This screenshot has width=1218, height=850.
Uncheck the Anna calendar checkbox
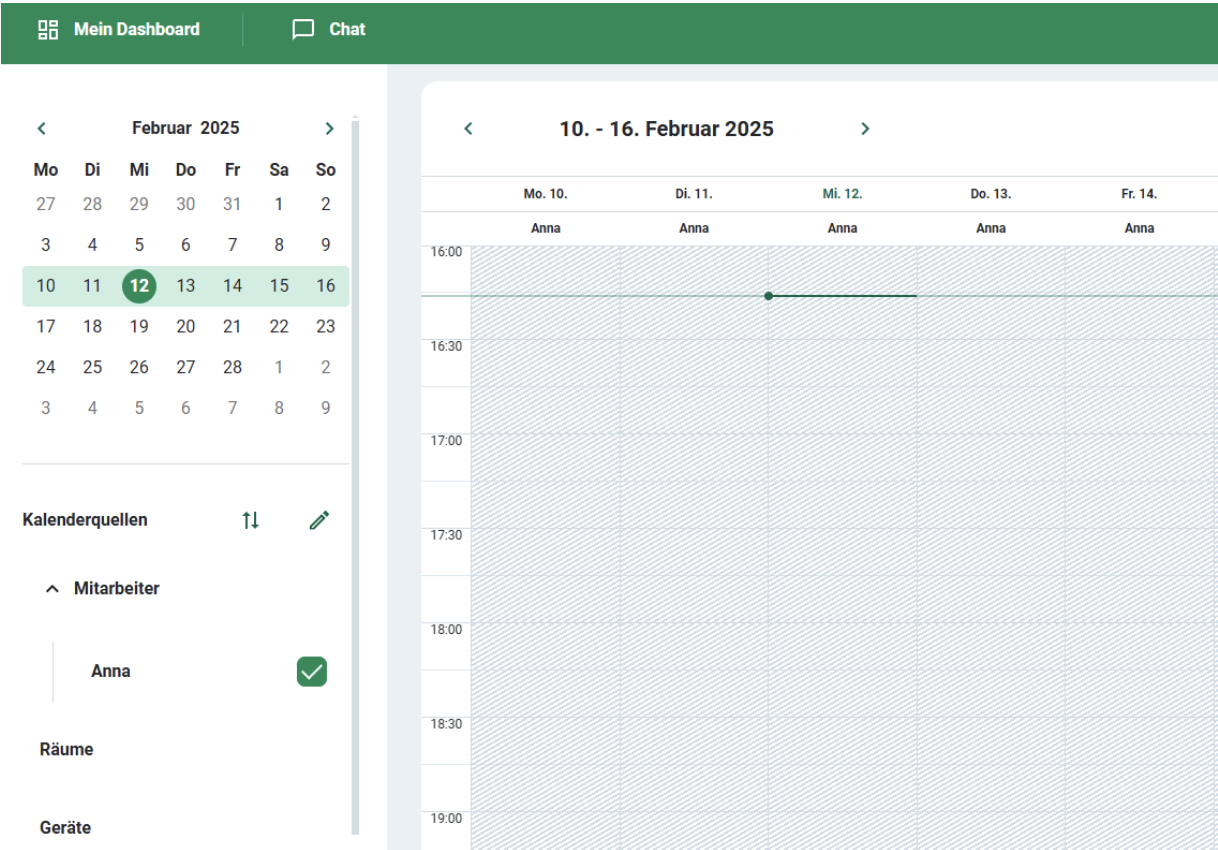click(312, 672)
